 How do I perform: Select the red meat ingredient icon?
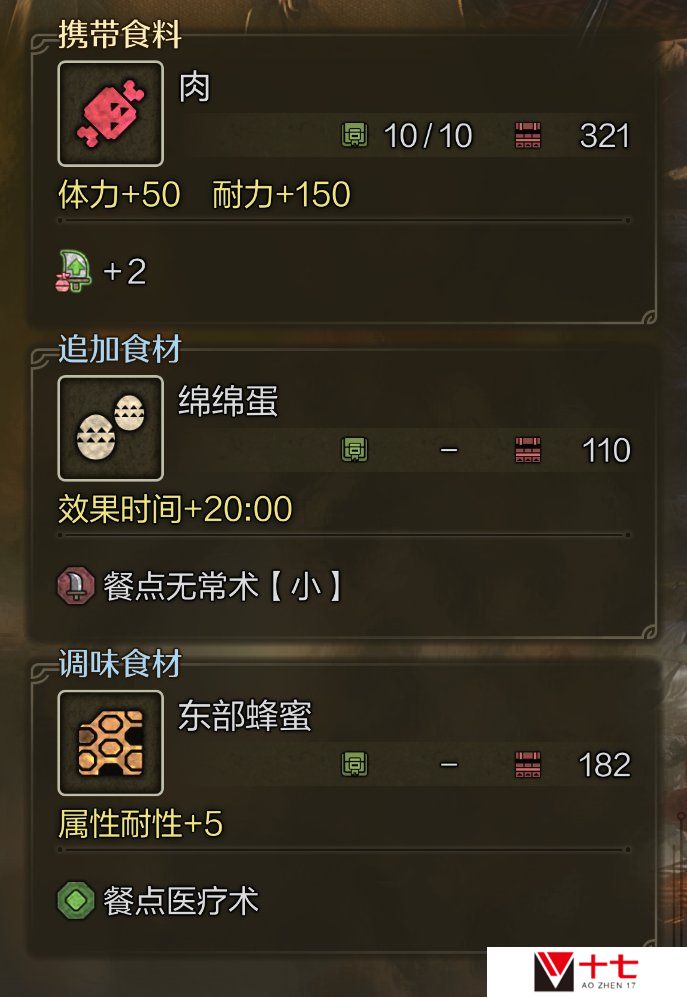(111, 114)
